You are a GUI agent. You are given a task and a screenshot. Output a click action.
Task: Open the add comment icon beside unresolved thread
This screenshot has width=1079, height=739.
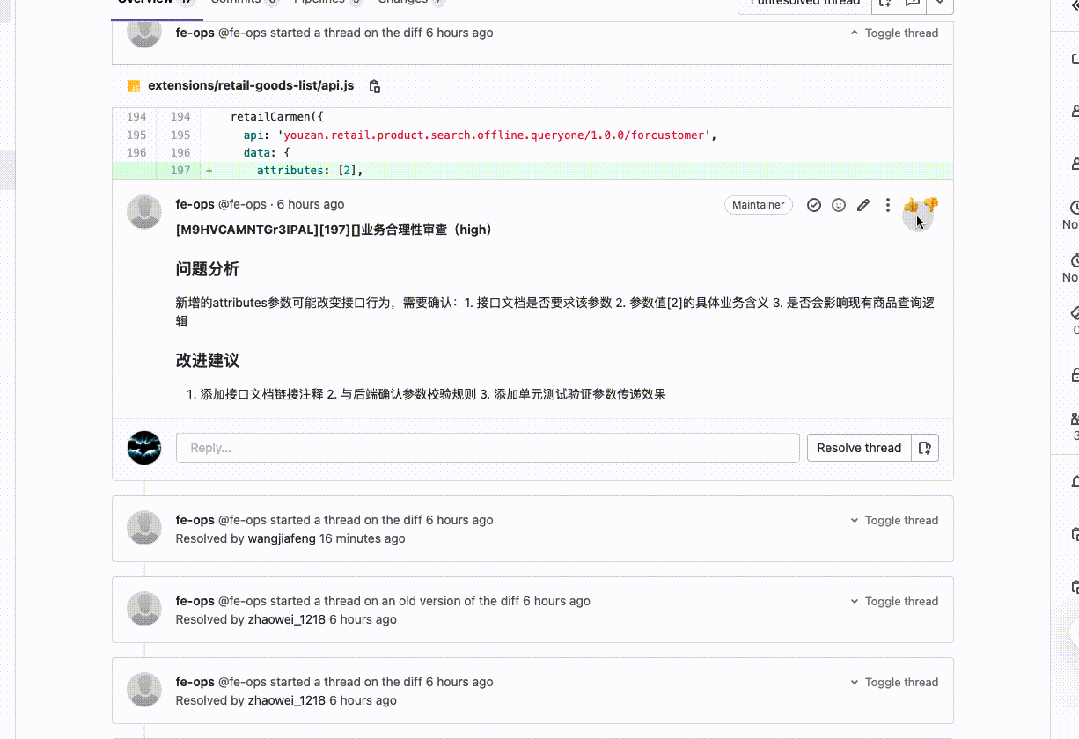coord(911,4)
